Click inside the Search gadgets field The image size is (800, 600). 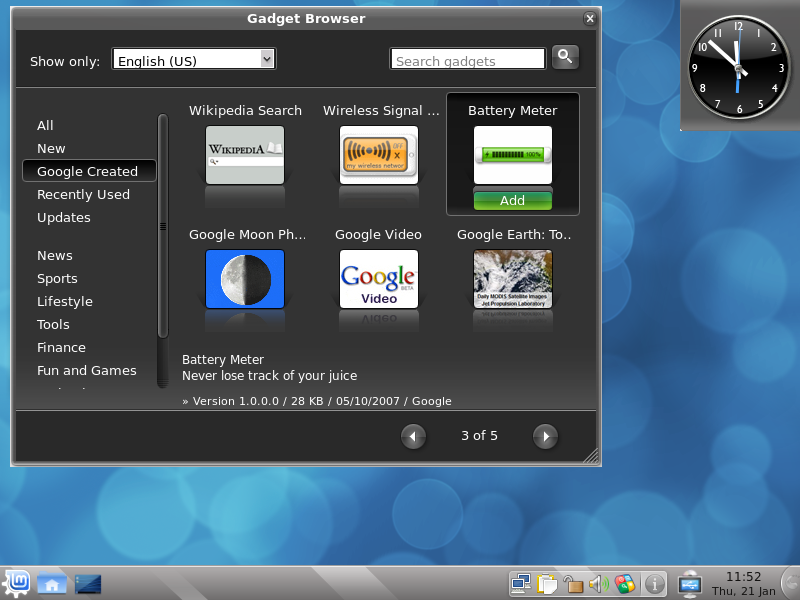[x=466, y=58]
